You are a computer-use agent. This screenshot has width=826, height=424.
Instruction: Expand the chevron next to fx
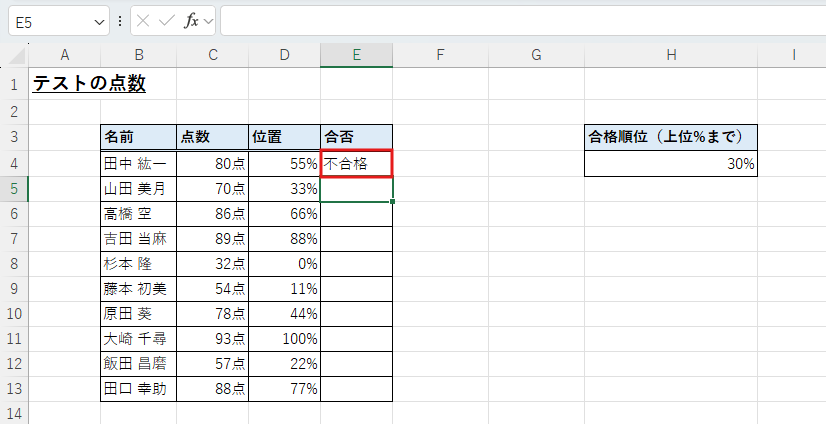pos(208,21)
